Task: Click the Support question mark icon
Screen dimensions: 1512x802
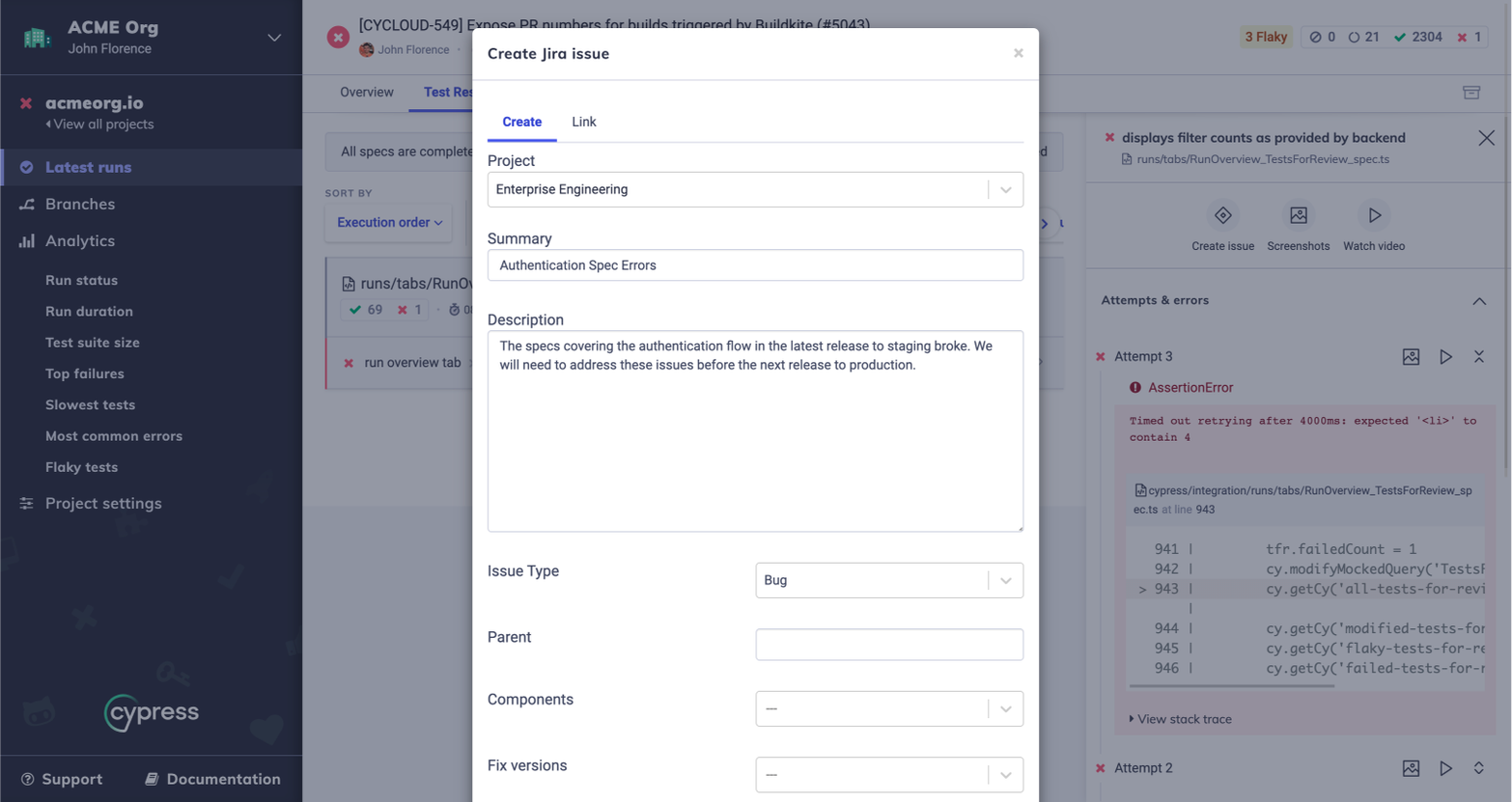Action: (27, 779)
